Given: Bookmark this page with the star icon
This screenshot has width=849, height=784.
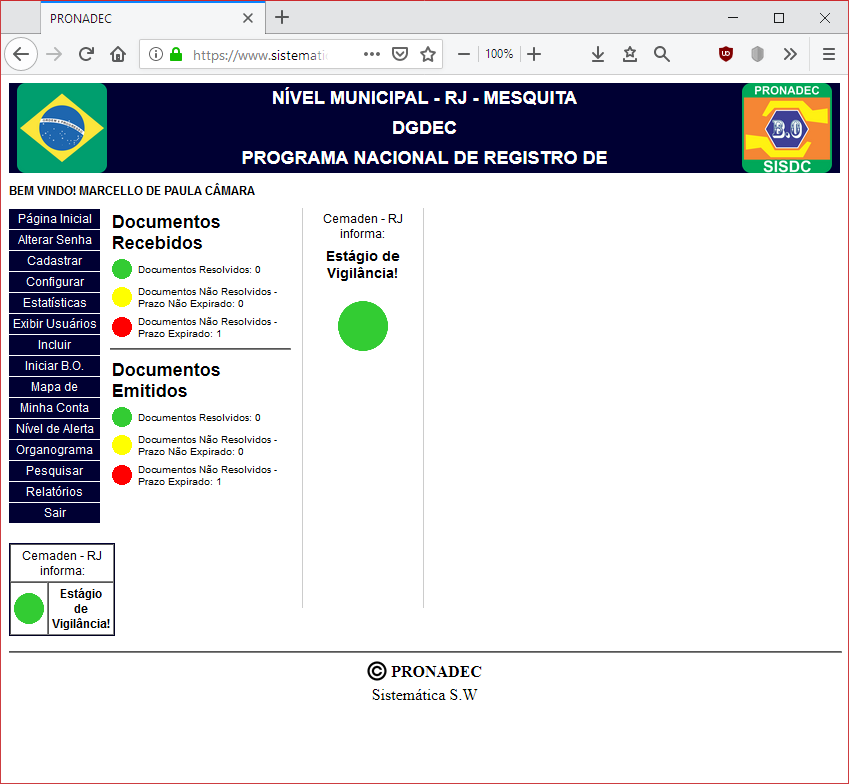Looking at the screenshot, I should [428, 54].
